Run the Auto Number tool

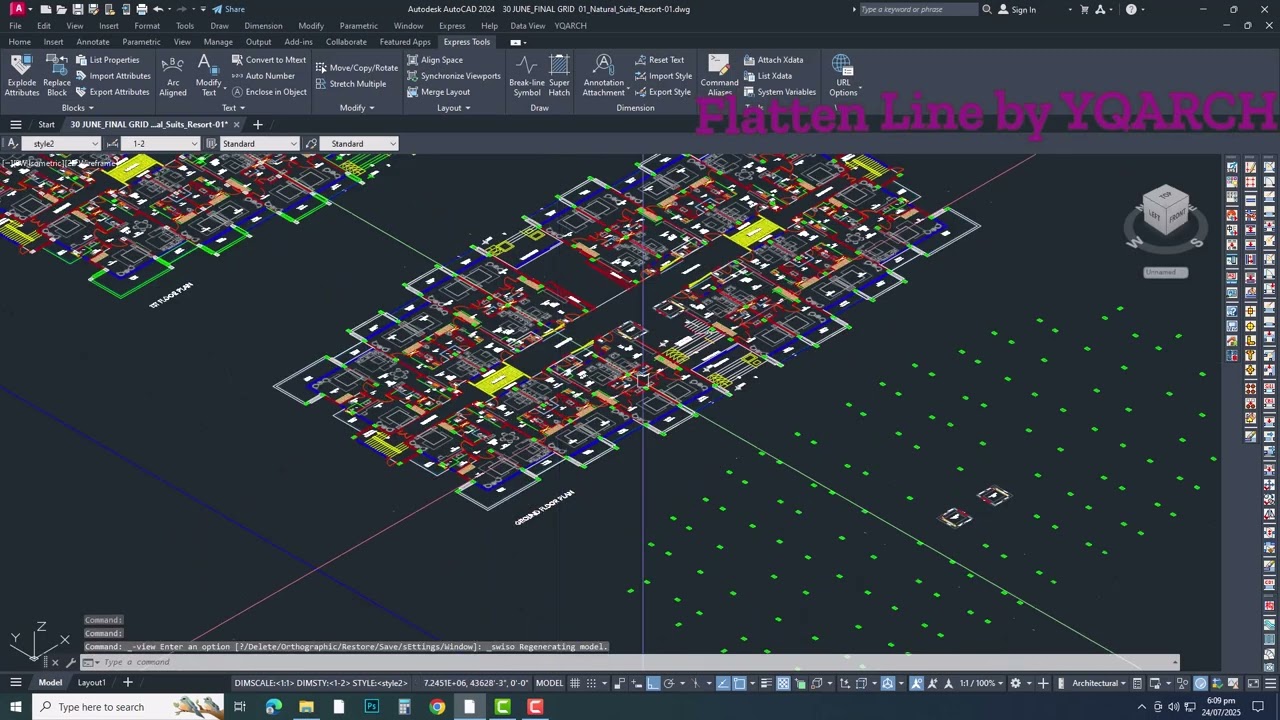(x=263, y=76)
